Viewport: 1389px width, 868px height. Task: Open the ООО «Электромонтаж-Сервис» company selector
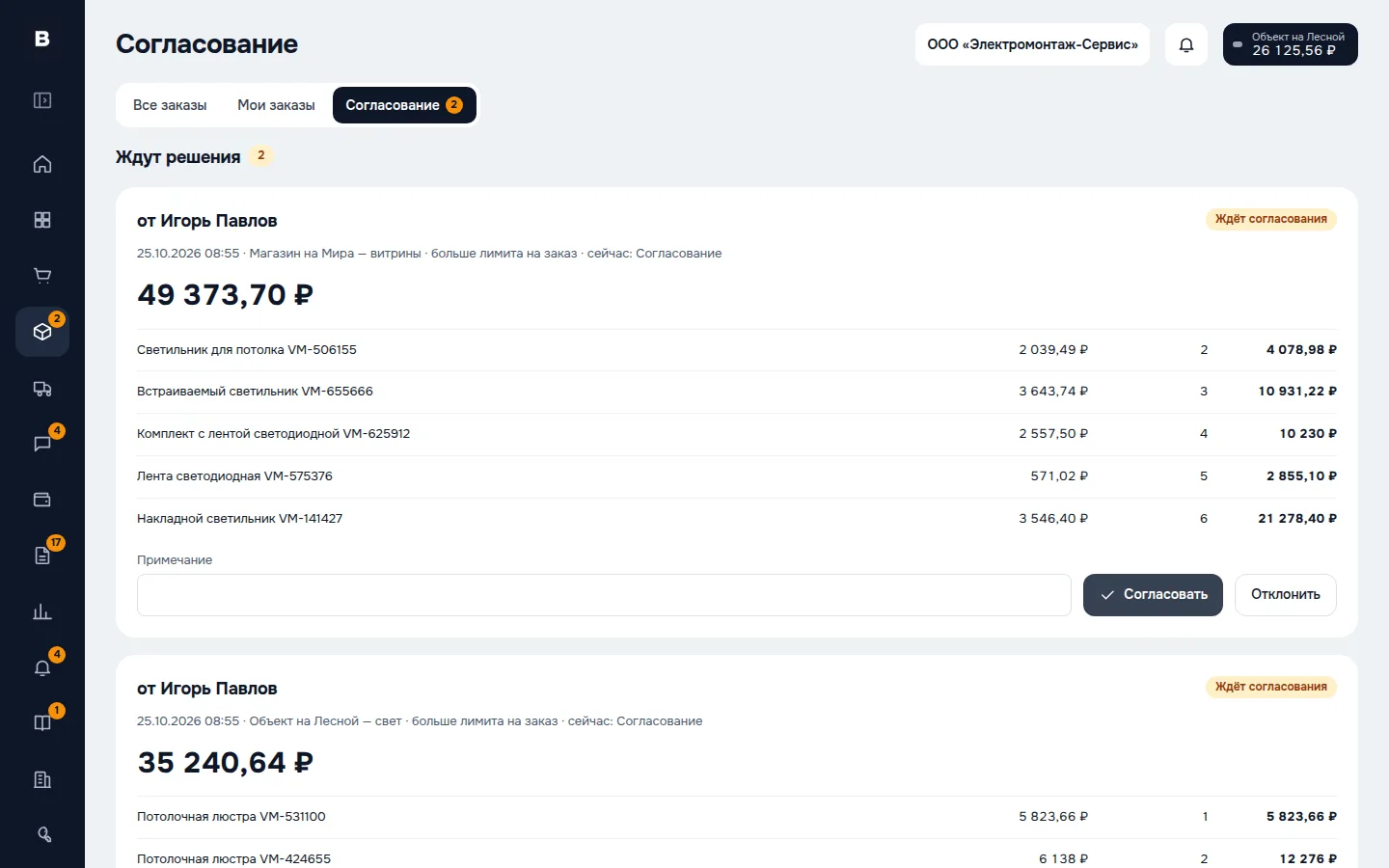point(1032,44)
